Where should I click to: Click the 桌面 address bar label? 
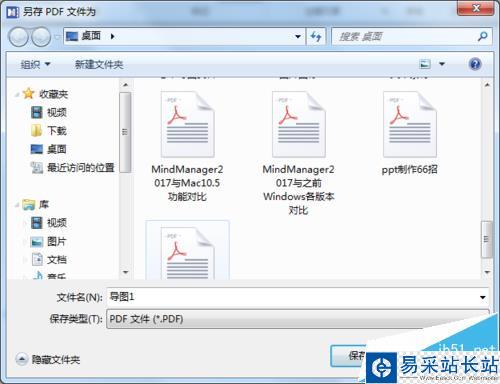pyautogui.click(x=91, y=36)
